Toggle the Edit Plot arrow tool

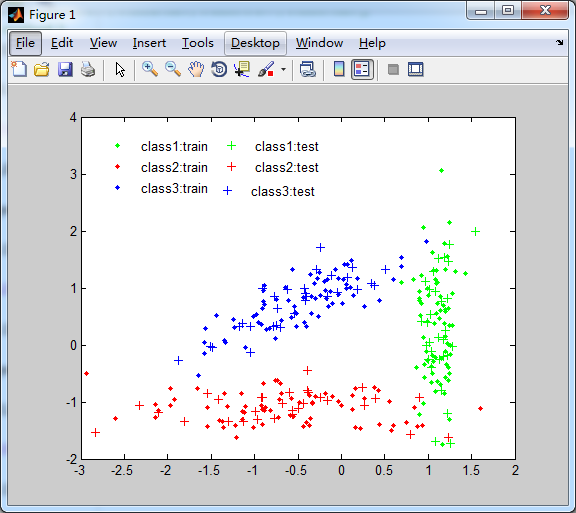[x=120, y=69]
